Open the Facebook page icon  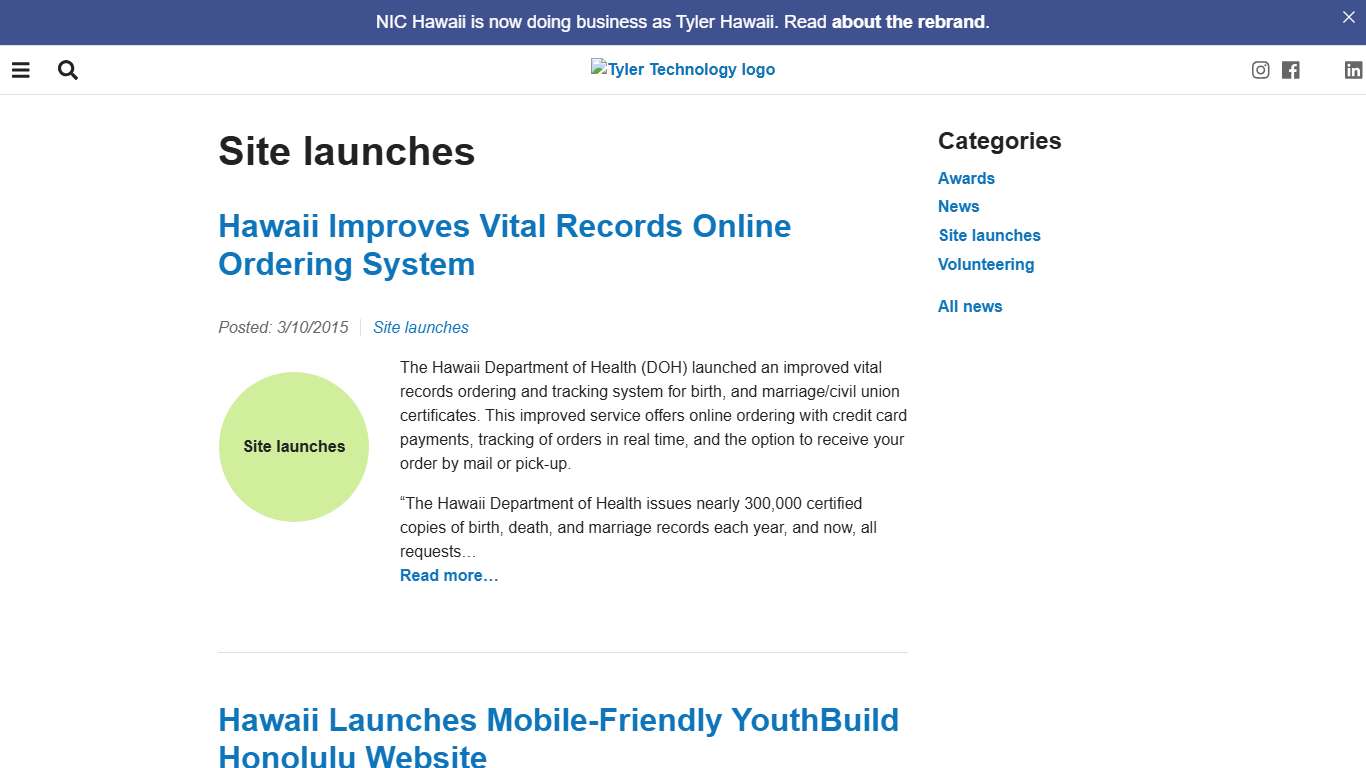(1290, 70)
